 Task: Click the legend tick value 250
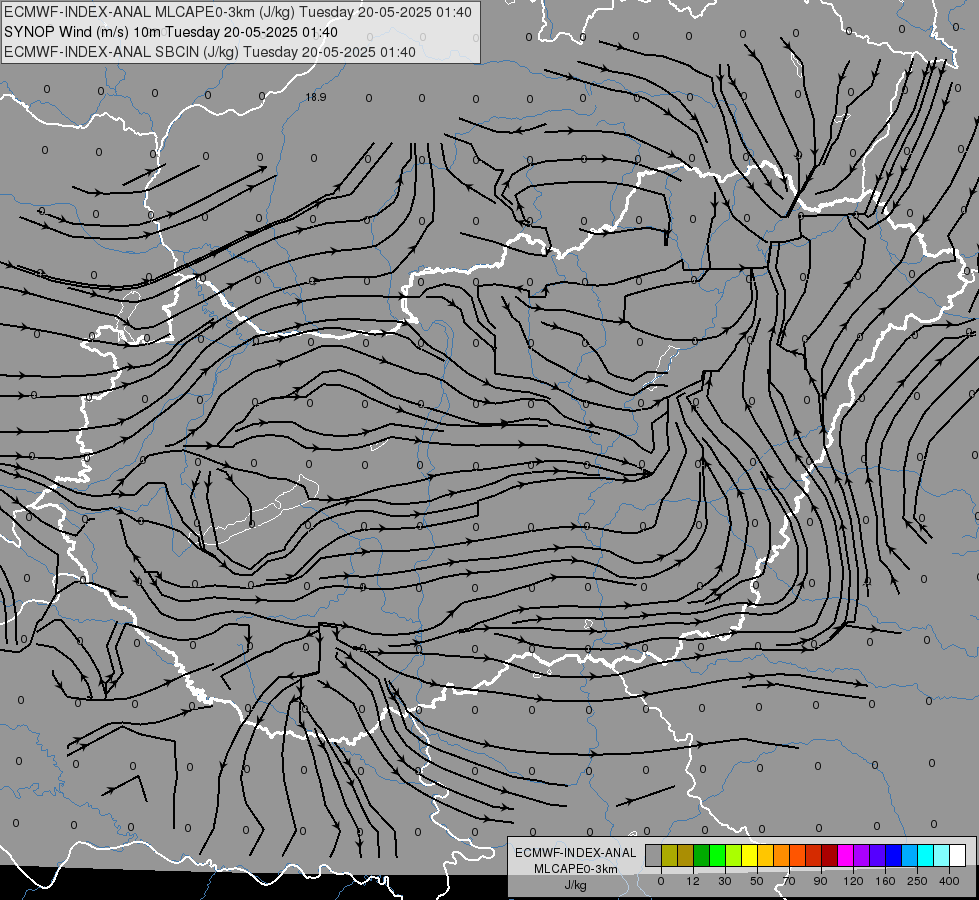point(917,881)
